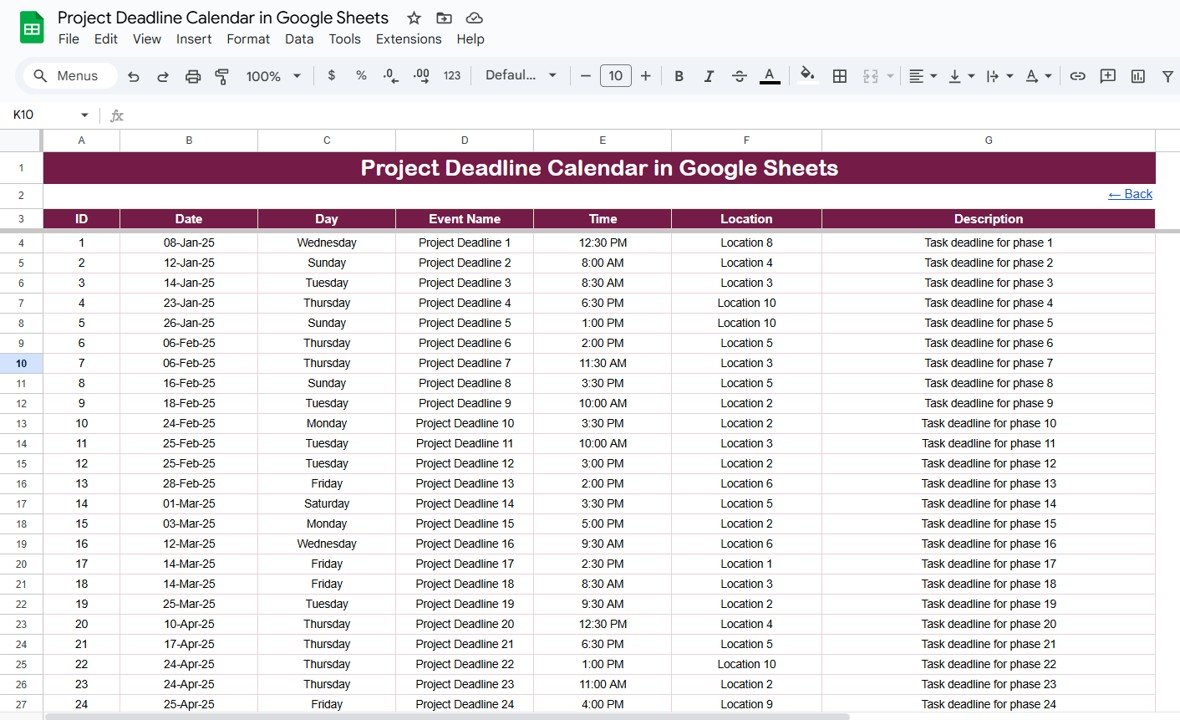Screen dimensions: 1180x720
Task: Insert a link
Action: tap(1078, 76)
